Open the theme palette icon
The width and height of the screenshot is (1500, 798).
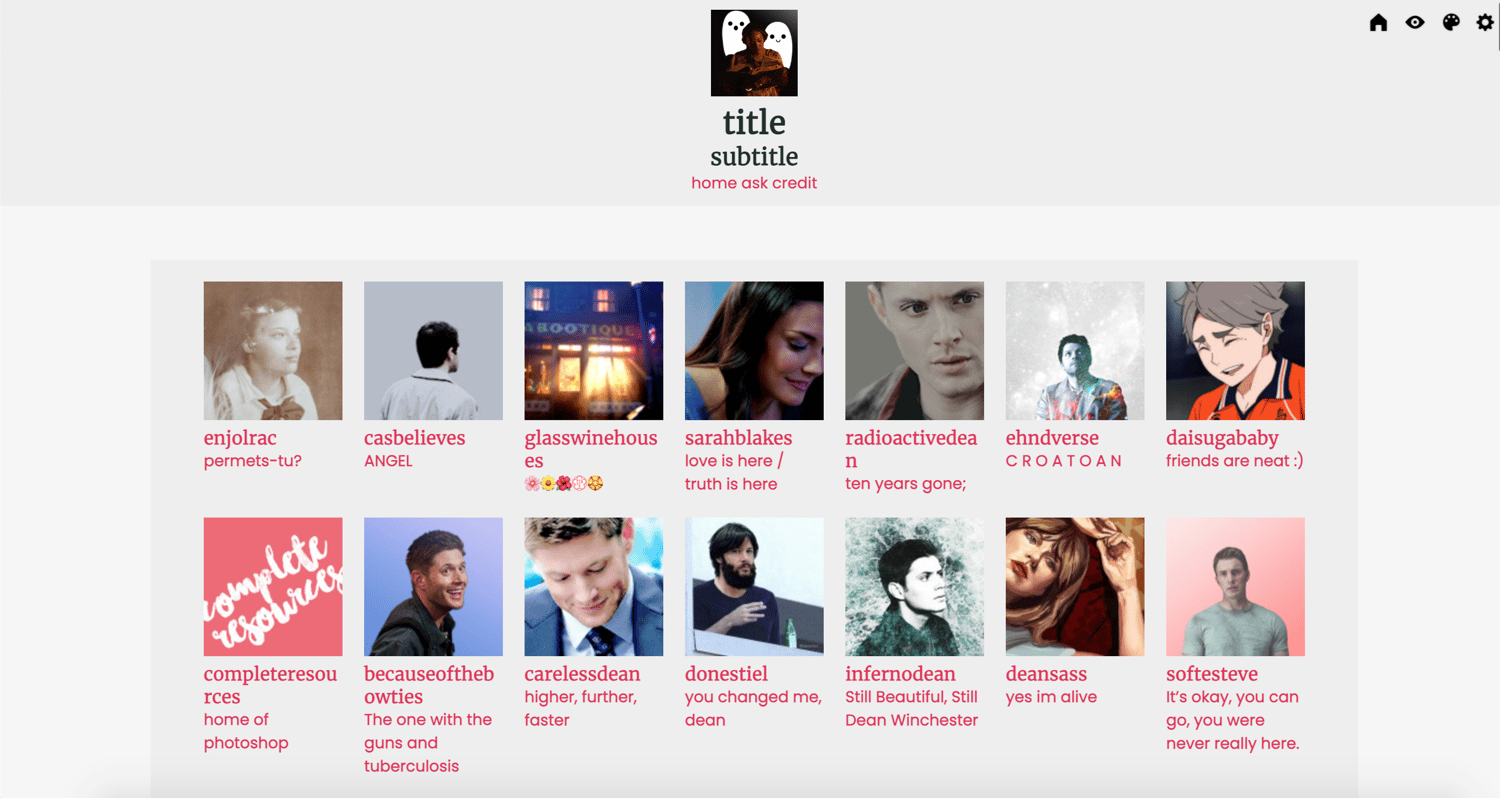[x=1451, y=22]
